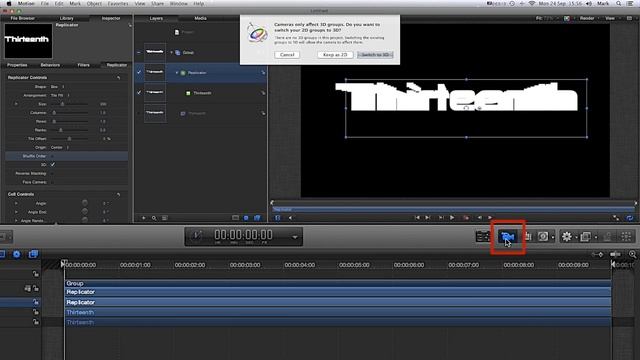Toggle the record animation red button
The image size is (640, 360).
[x=466, y=218]
